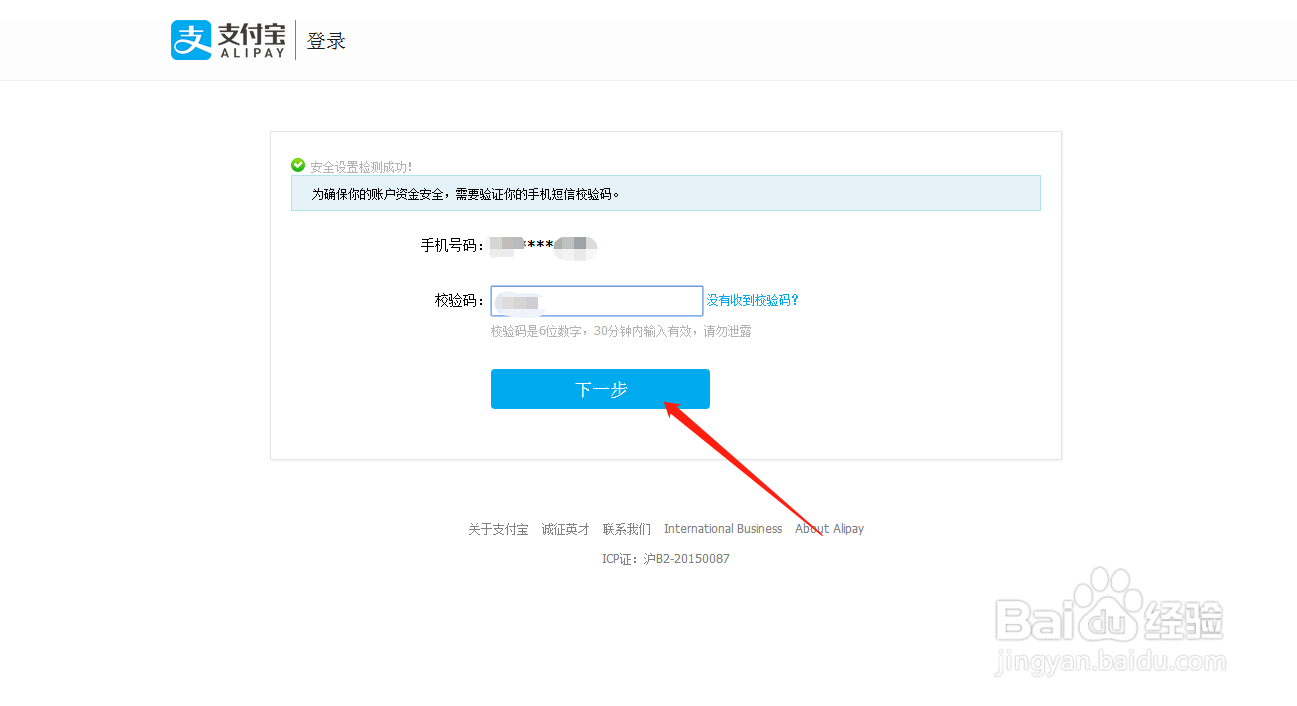Viewport: 1297px width, 706px height.
Task: Open the 联系我们 footer link
Action: click(627, 529)
